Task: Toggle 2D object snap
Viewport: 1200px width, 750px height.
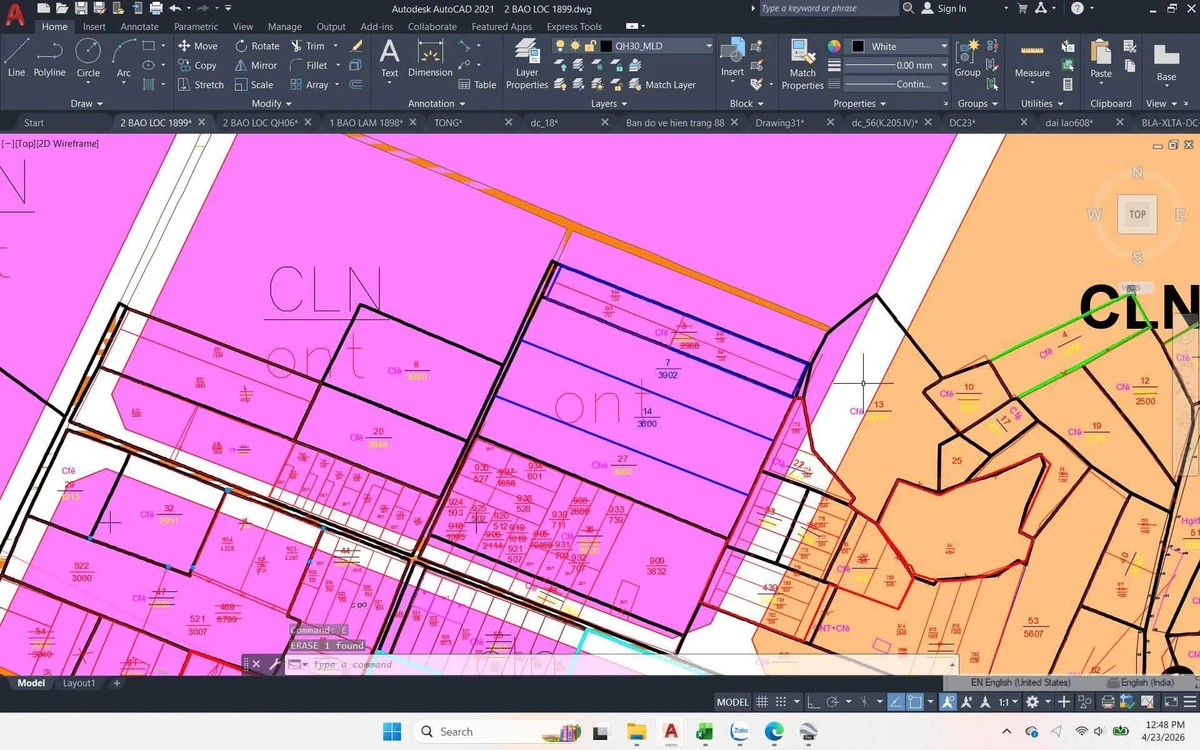Action: tap(915, 702)
